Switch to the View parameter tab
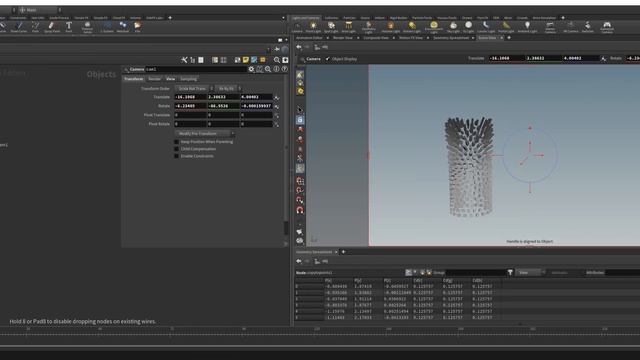This screenshot has width=640, height=360. [x=170, y=79]
